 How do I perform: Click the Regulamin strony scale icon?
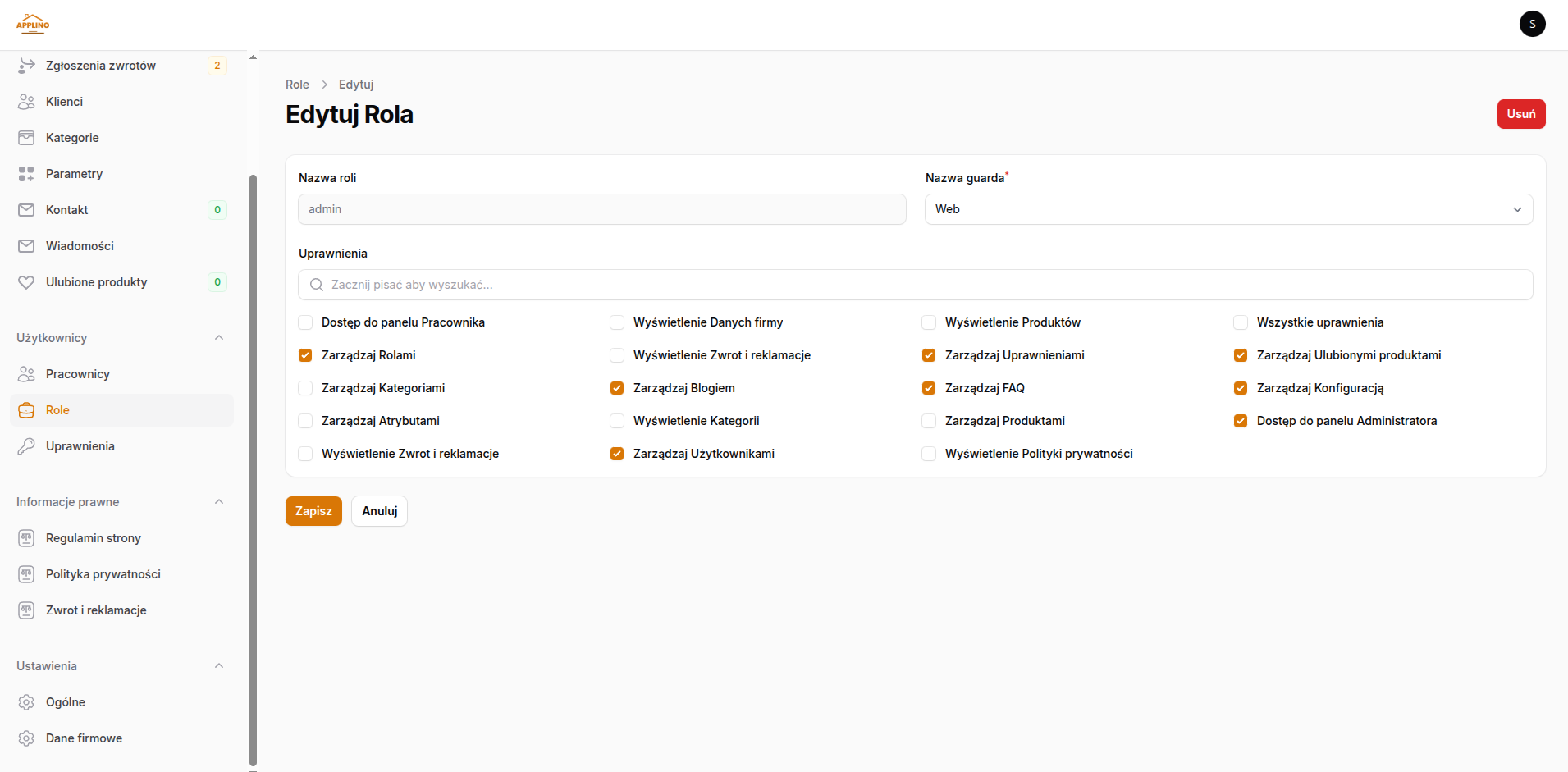coord(26,538)
